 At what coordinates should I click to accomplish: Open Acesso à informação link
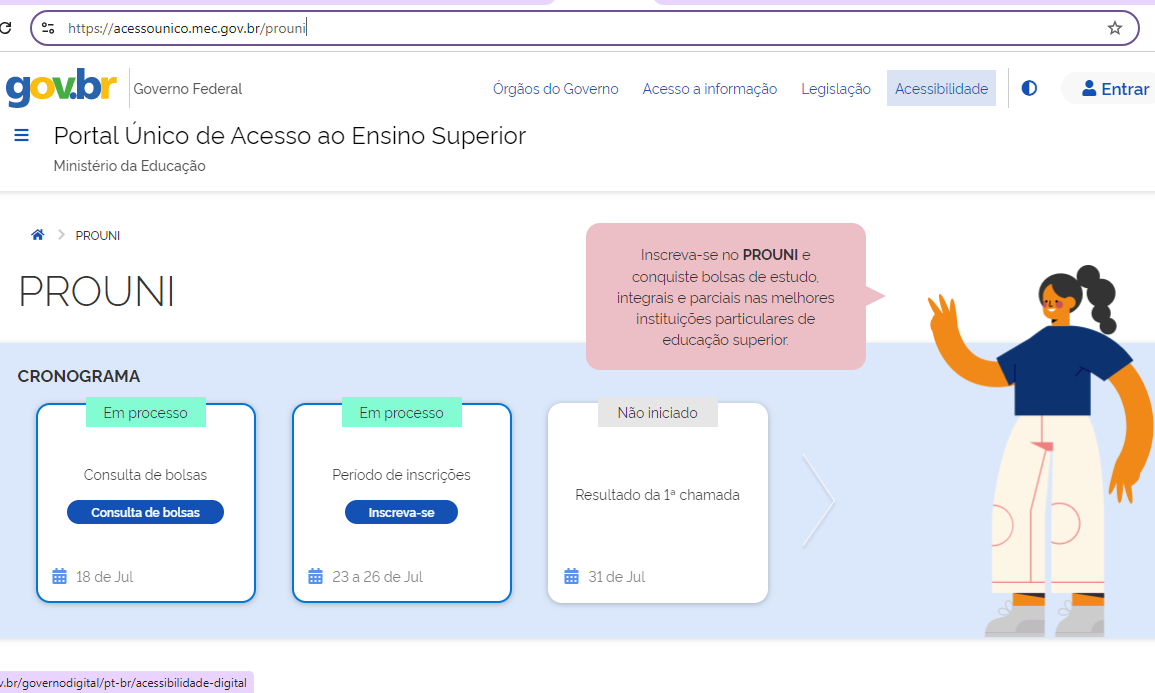pyautogui.click(x=709, y=88)
